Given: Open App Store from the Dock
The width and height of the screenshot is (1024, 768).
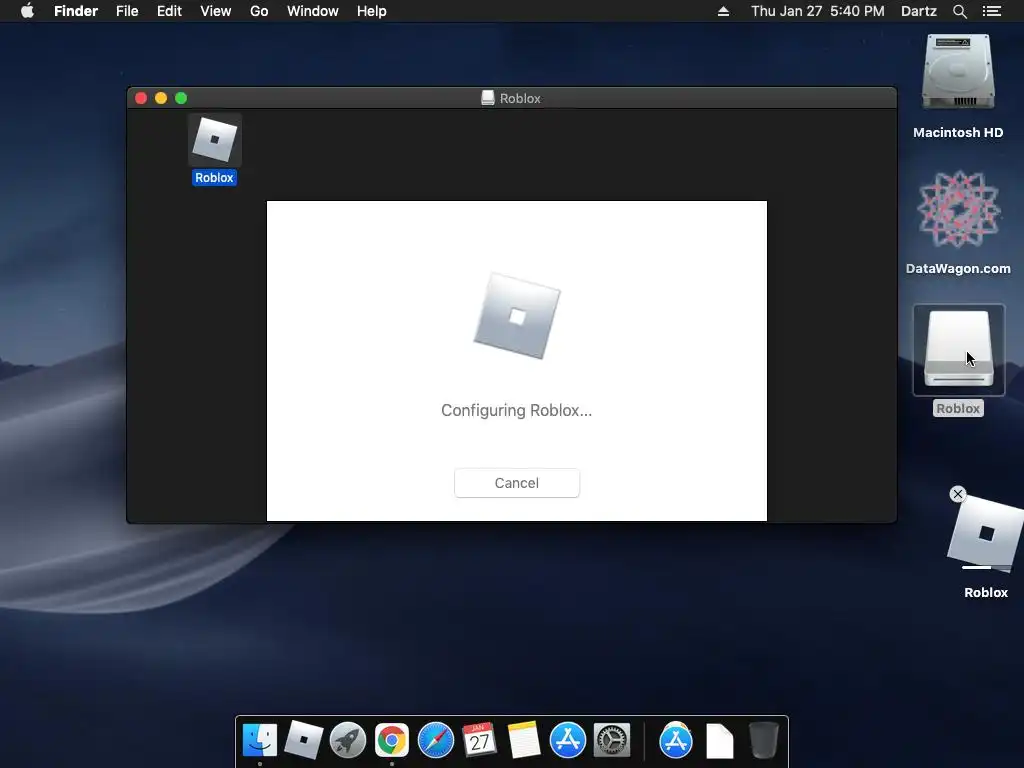Looking at the screenshot, I should (x=568, y=740).
